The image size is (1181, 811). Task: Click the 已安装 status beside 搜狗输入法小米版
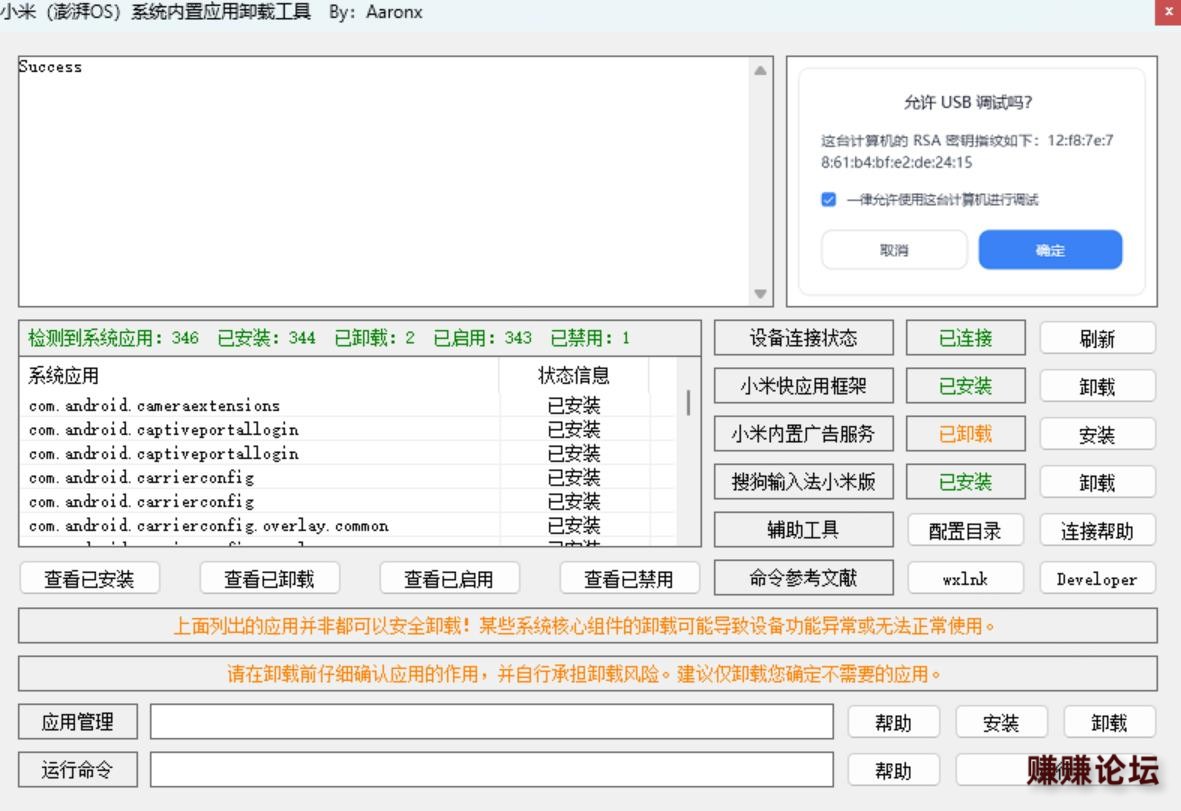(966, 482)
